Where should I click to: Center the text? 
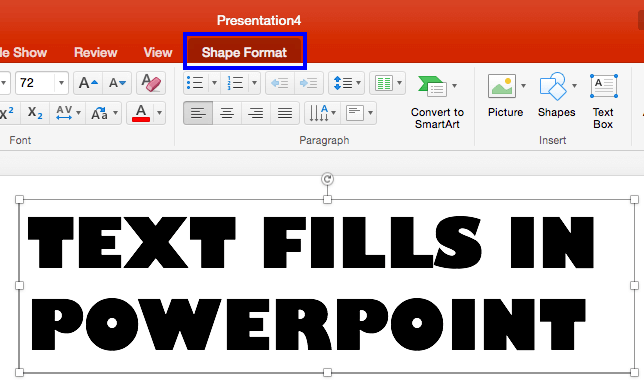(227, 113)
